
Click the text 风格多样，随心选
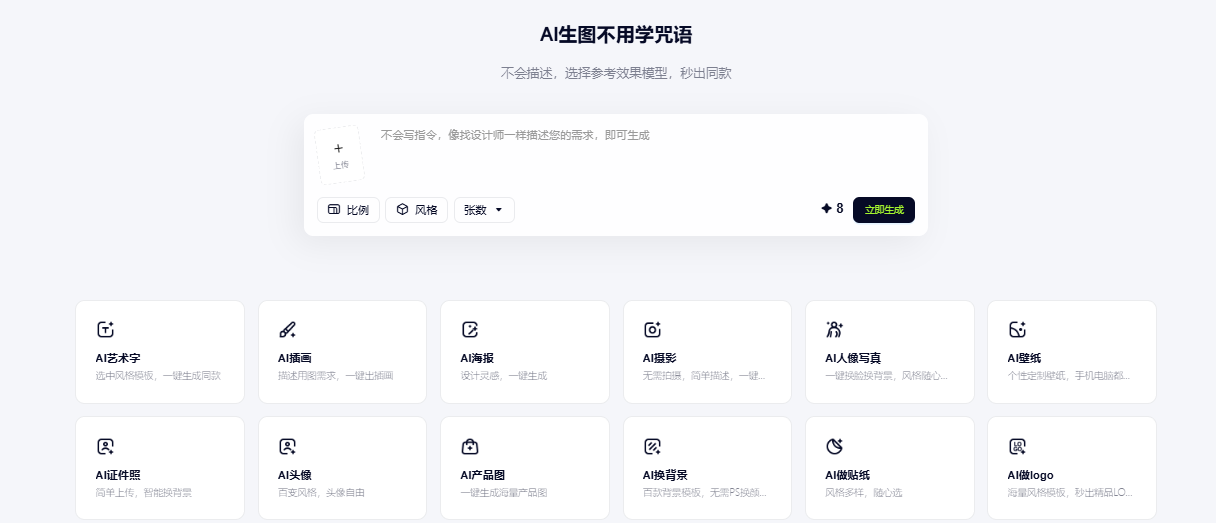tap(863, 493)
